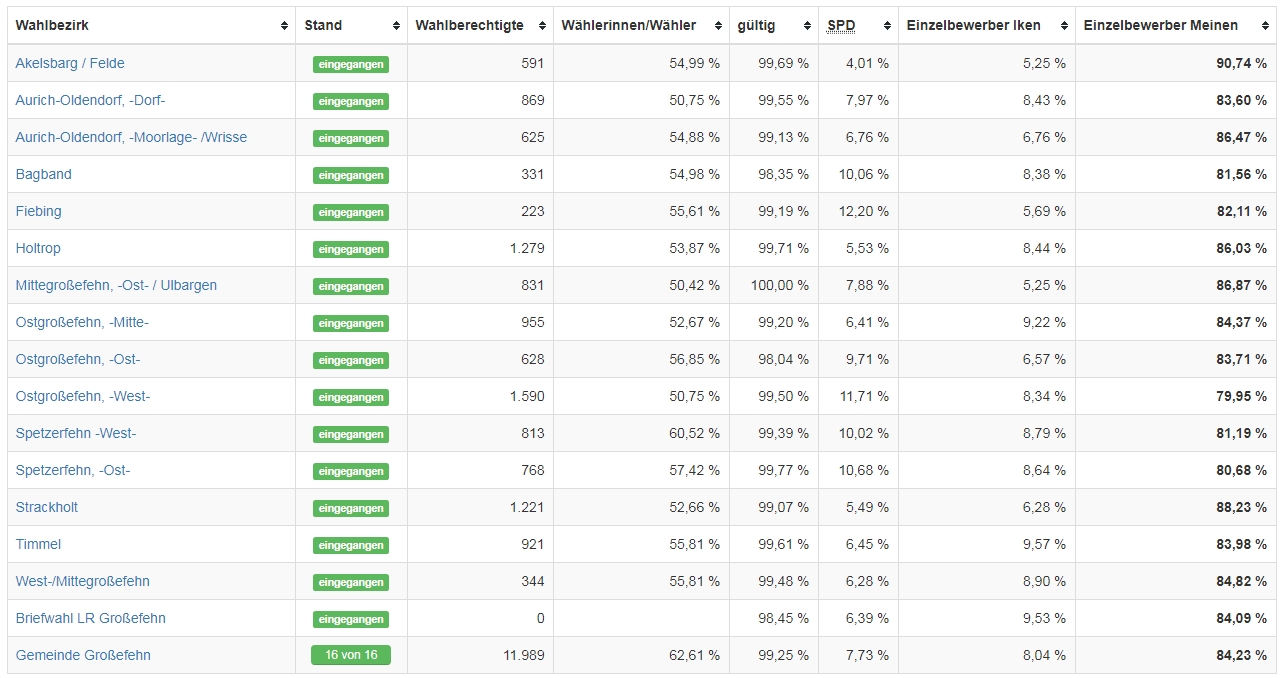Viewport: 1282px width, 678px height.
Task: Click sort icon next to Stand header
Action: [397, 26]
